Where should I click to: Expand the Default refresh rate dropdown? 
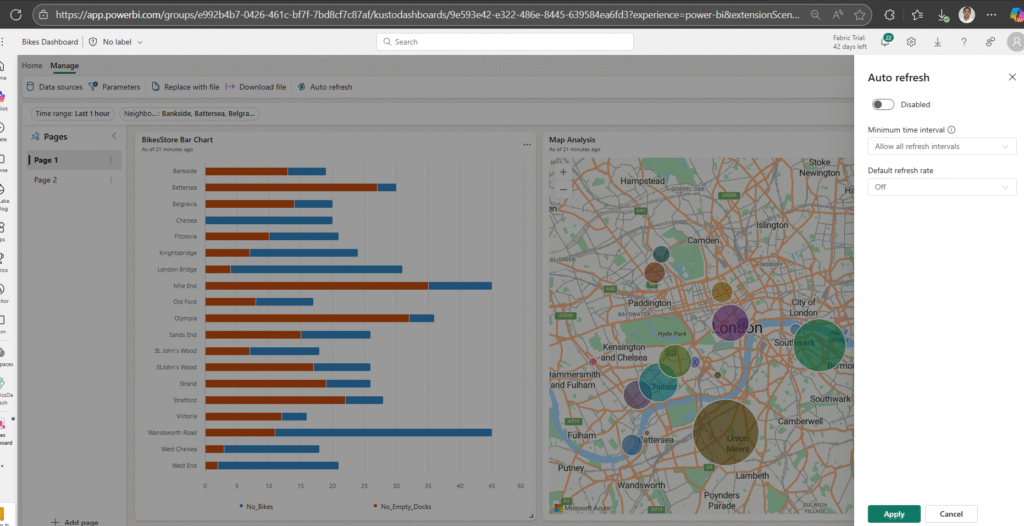(x=941, y=187)
